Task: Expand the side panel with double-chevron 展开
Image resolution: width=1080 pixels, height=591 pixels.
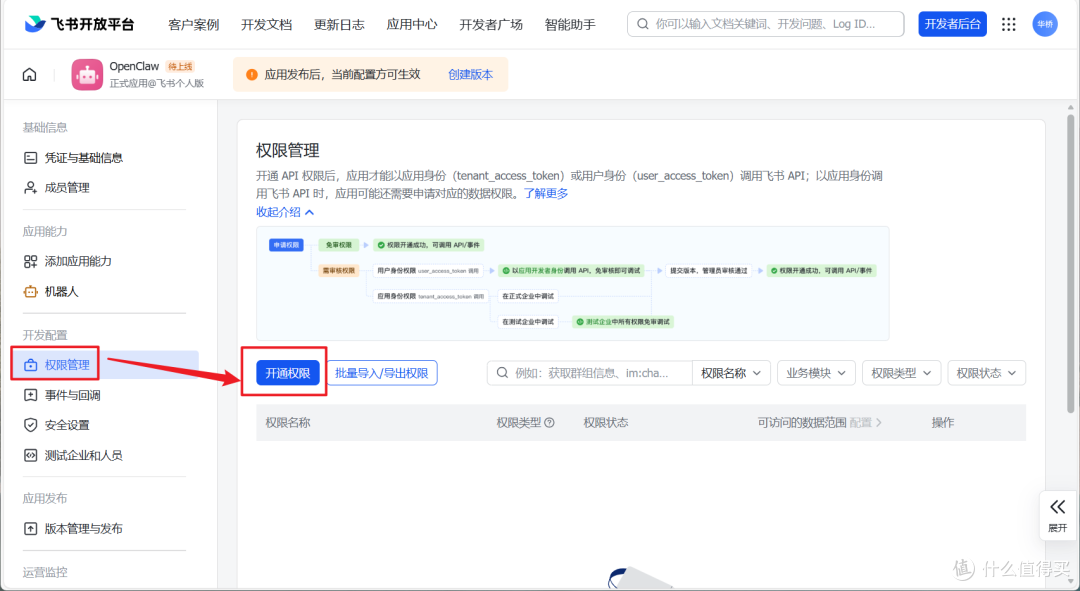Action: click(x=1057, y=515)
